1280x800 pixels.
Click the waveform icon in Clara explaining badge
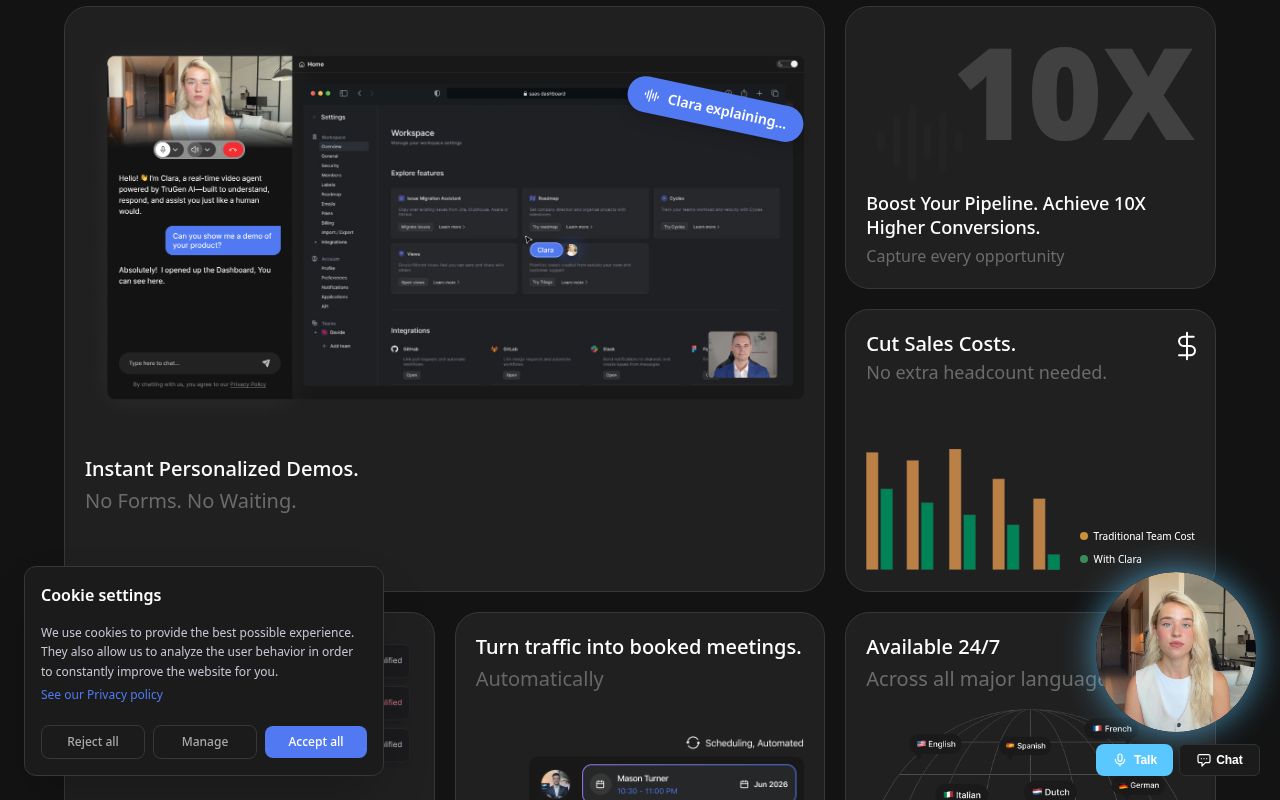(x=652, y=96)
